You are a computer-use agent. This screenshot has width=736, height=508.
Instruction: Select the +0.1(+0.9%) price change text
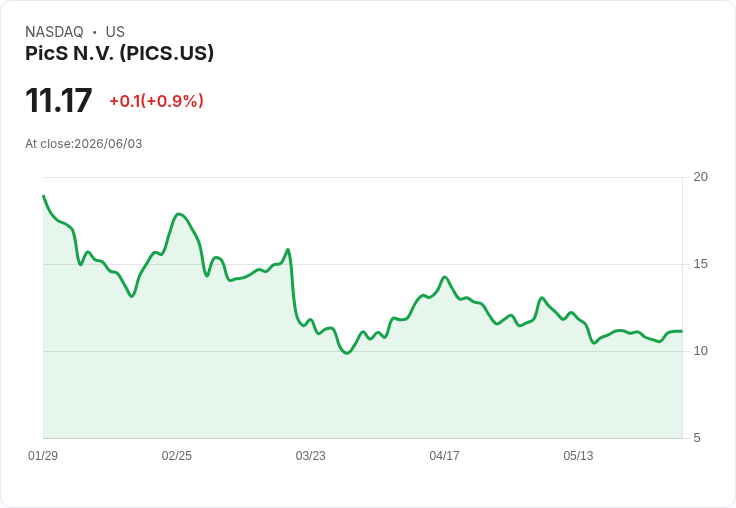pyautogui.click(x=156, y=101)
